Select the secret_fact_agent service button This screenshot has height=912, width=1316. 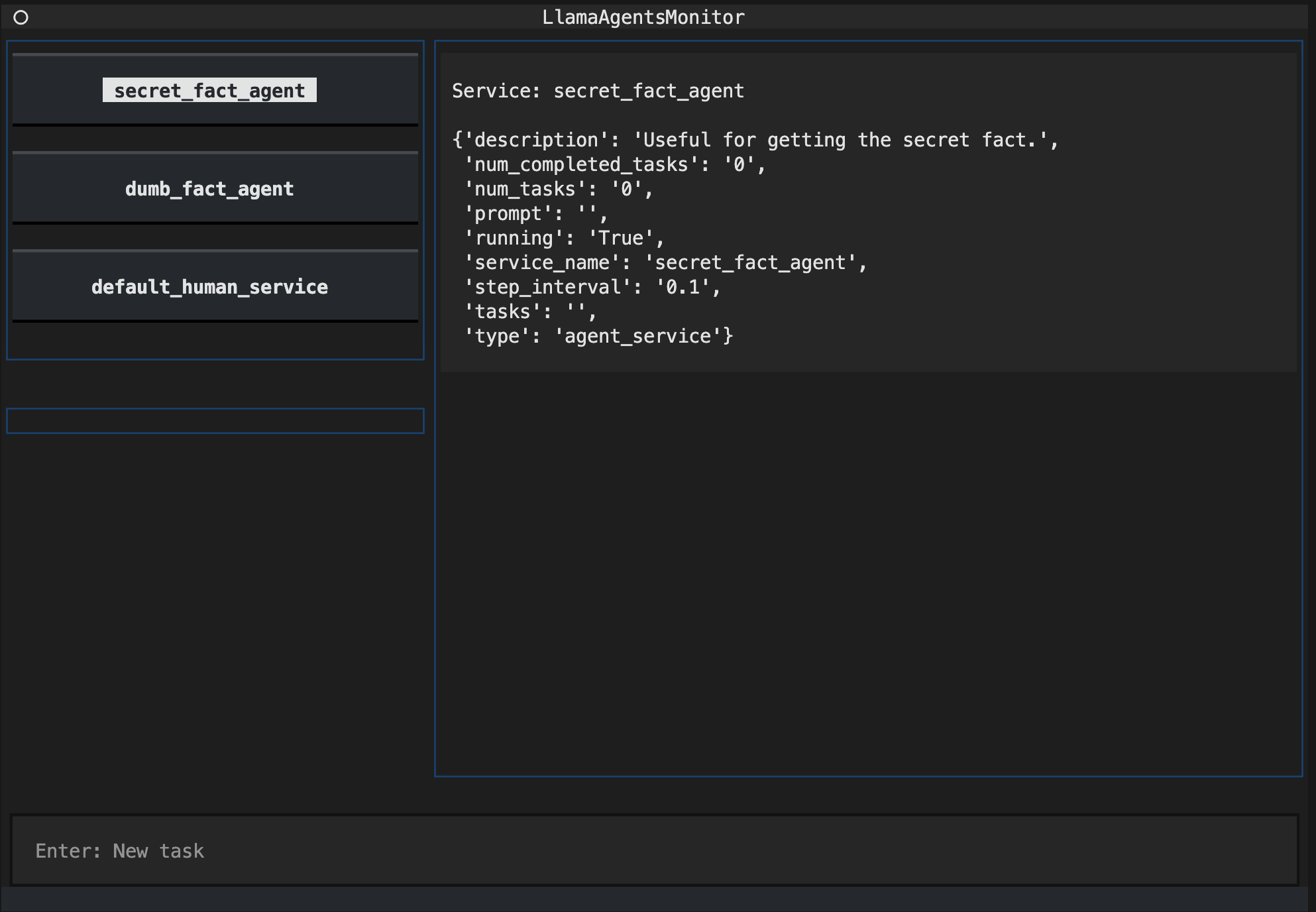(210, 90)
